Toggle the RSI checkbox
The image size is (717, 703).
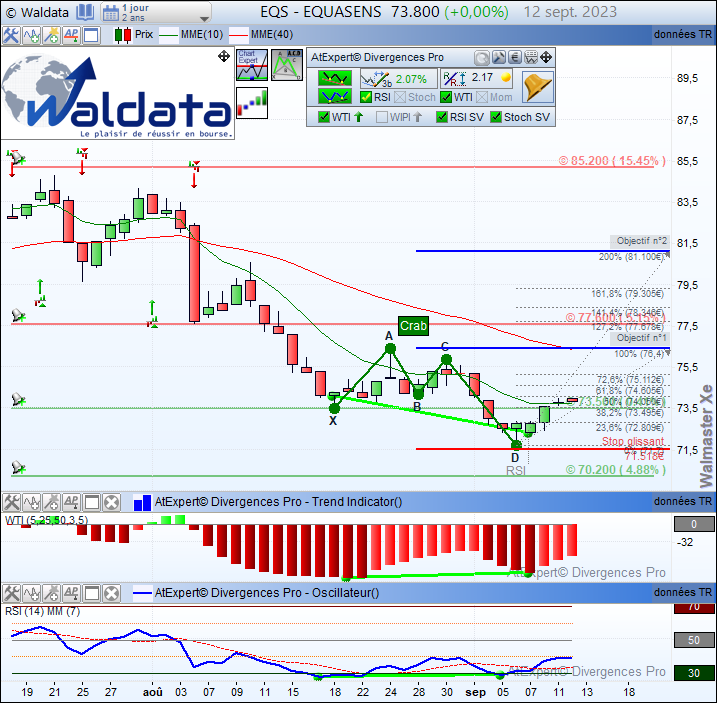point(366,97)
